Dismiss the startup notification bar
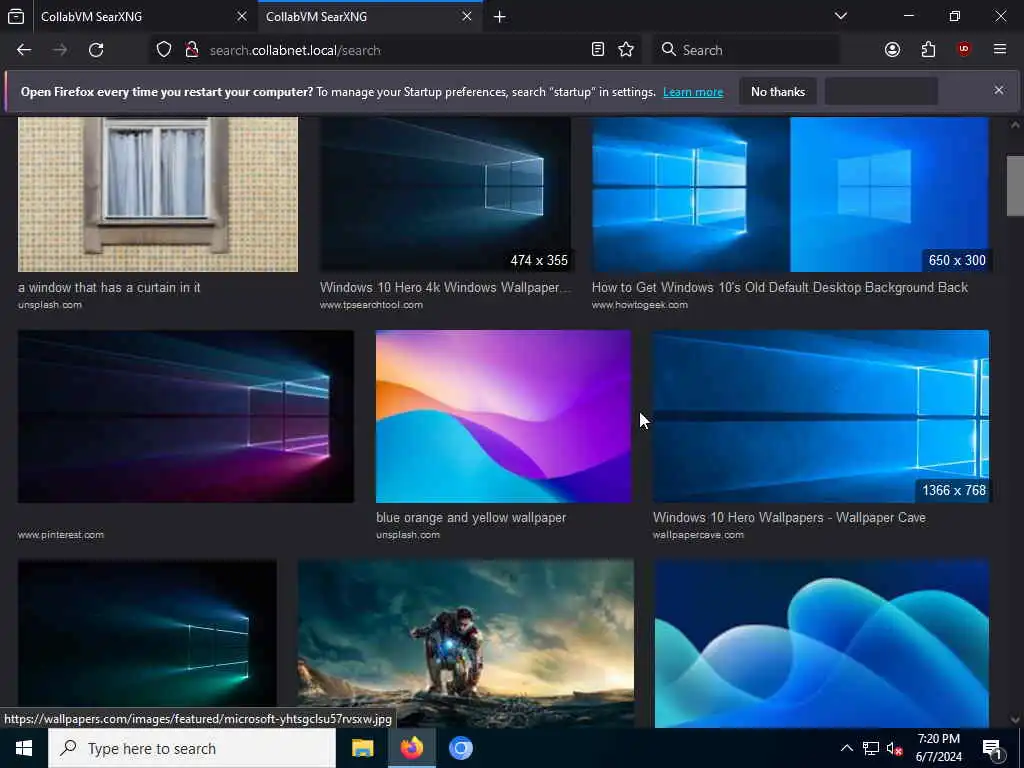 click(x=999, y=90)
